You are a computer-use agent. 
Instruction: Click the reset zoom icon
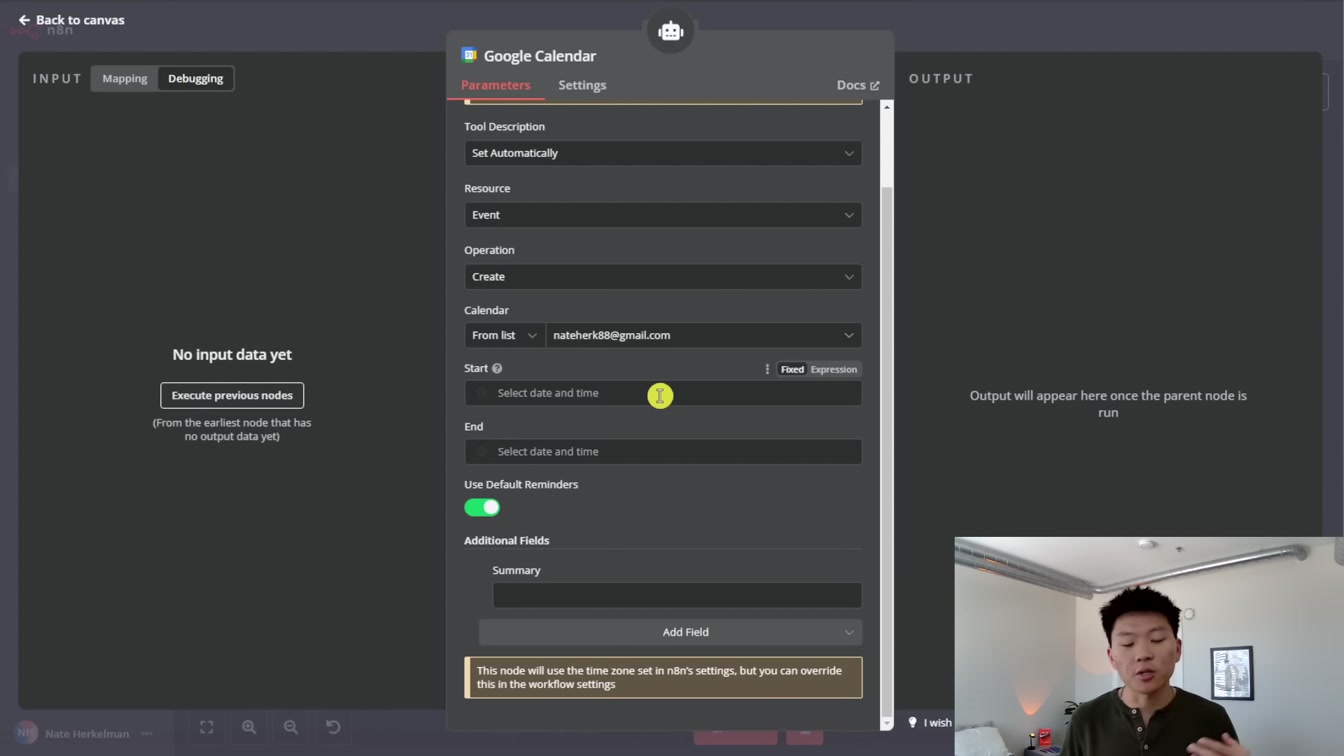click(333, 727)
